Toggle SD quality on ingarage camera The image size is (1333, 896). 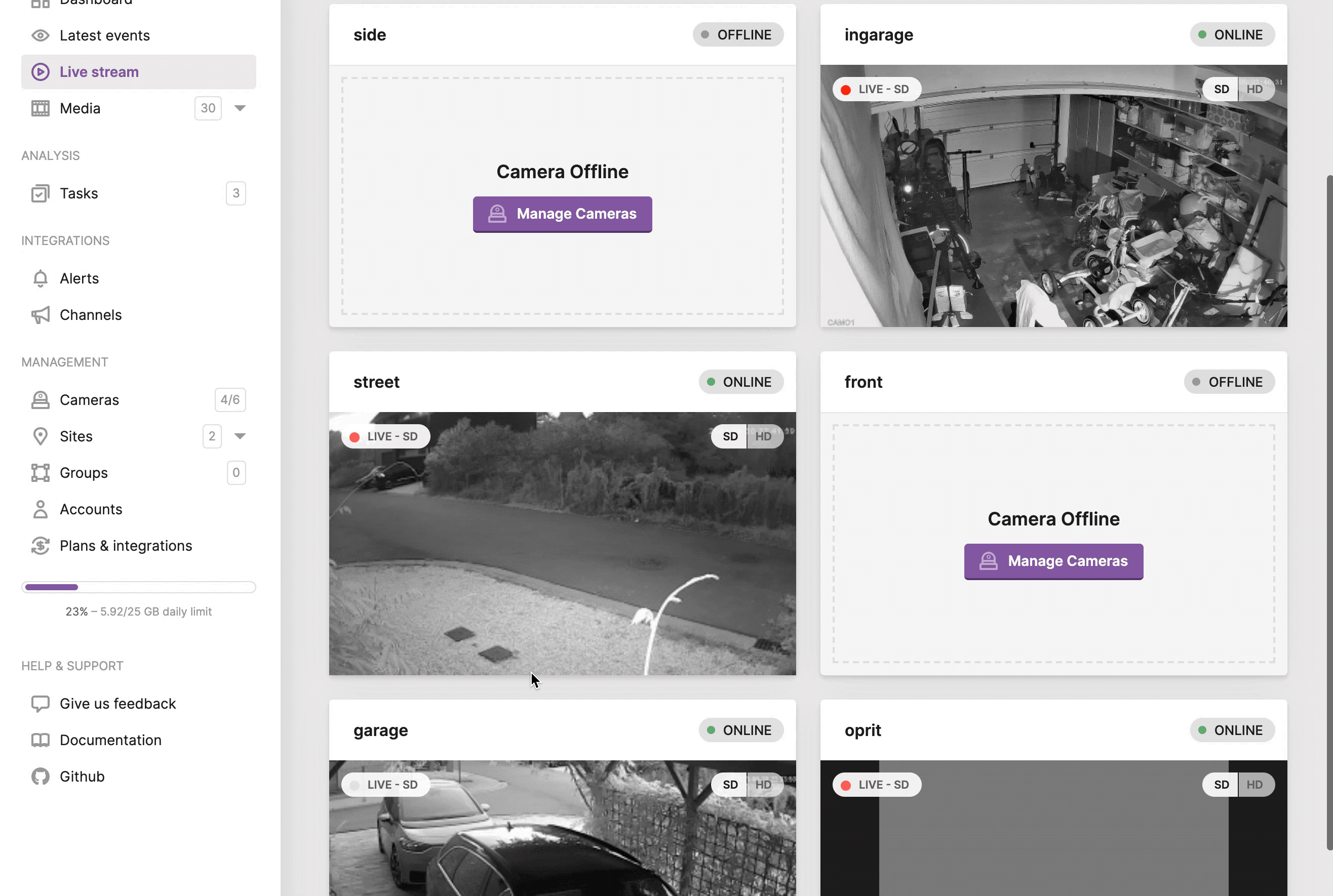click(x=1222, y=88)
